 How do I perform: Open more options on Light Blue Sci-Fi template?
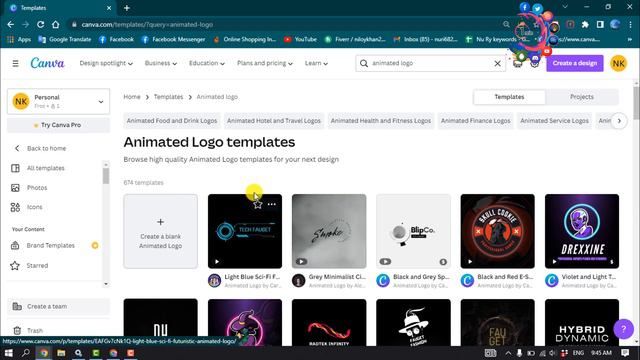pos(271,204)
